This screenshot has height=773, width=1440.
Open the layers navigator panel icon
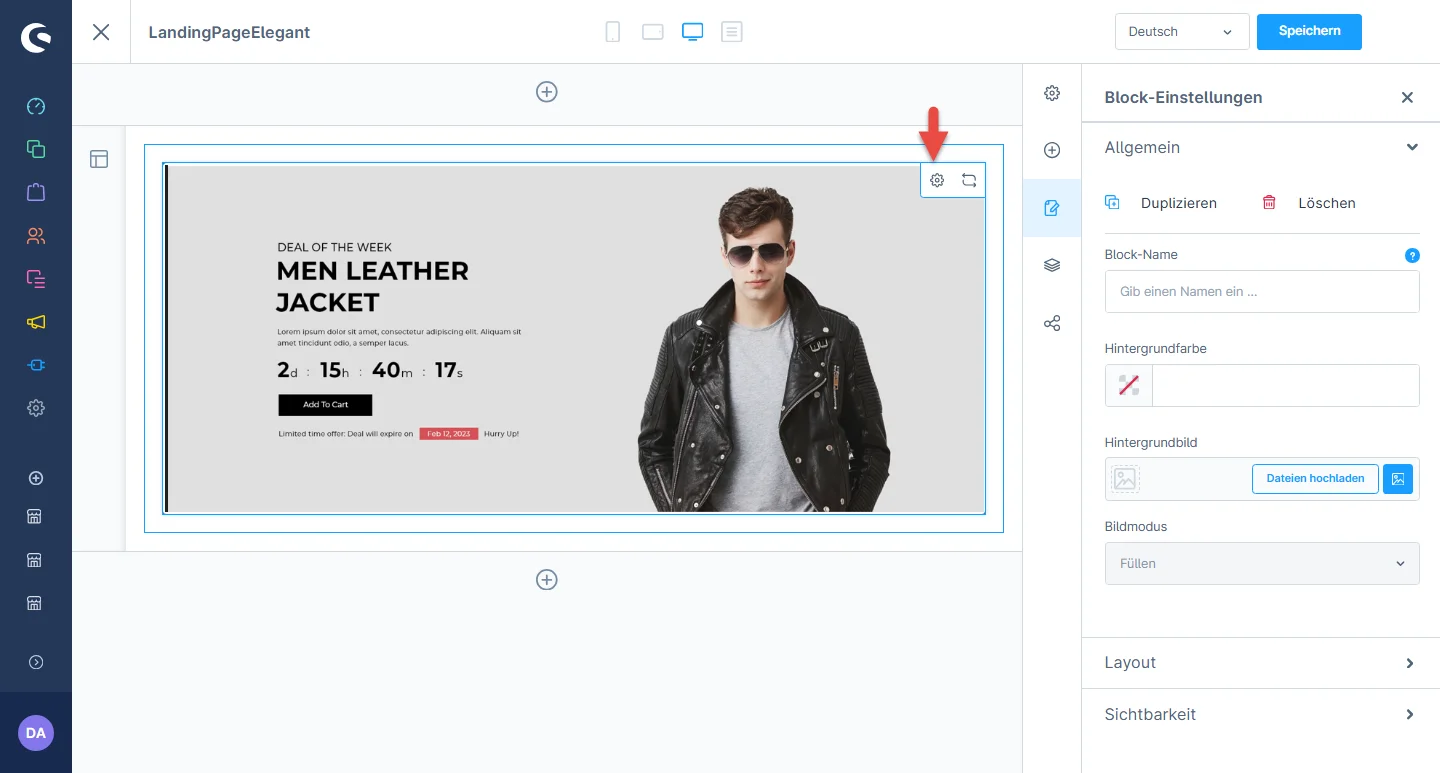(1052, 266)
